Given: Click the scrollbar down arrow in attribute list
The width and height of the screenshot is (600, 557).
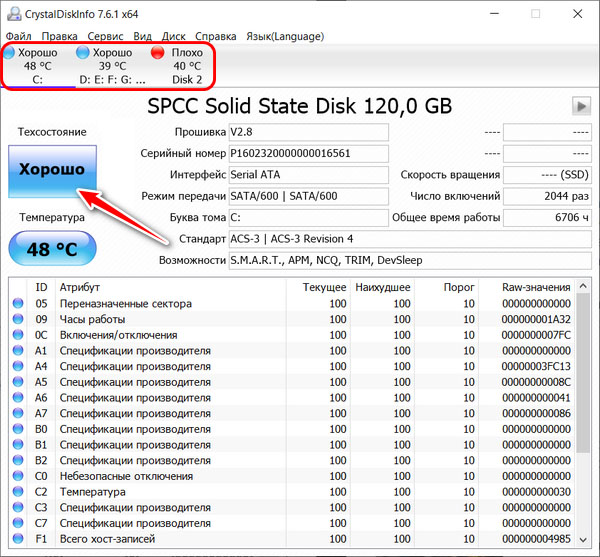Looking at the screenshot, I should 583,540.
